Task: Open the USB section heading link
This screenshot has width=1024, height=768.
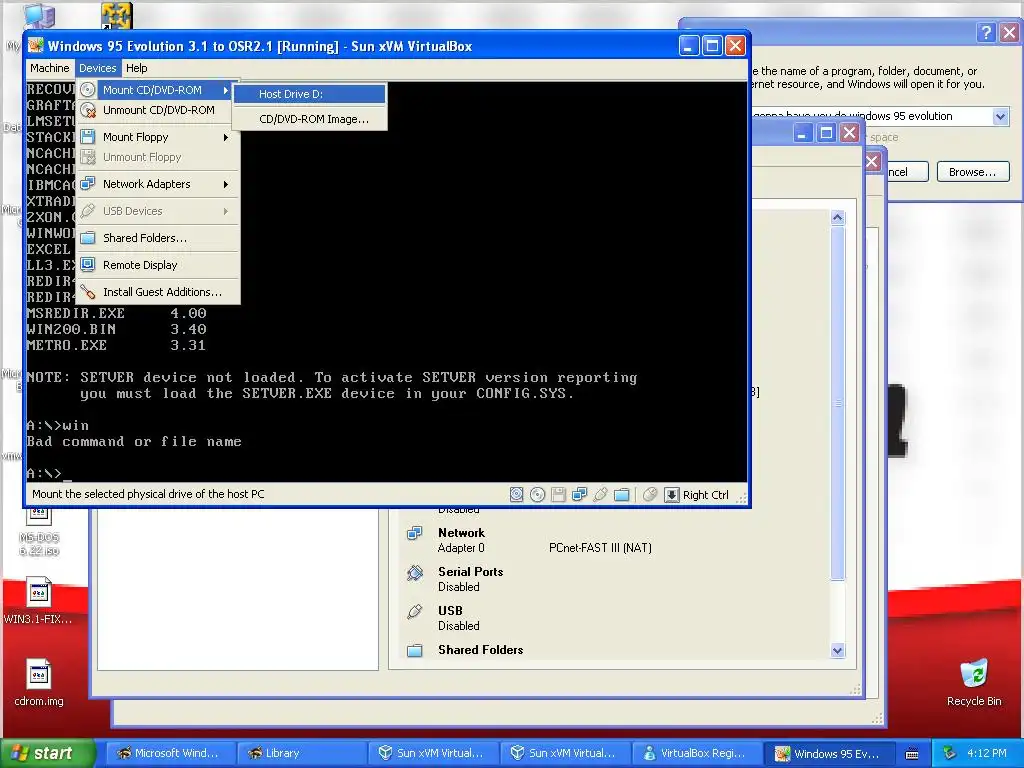Action: point(450,611)
